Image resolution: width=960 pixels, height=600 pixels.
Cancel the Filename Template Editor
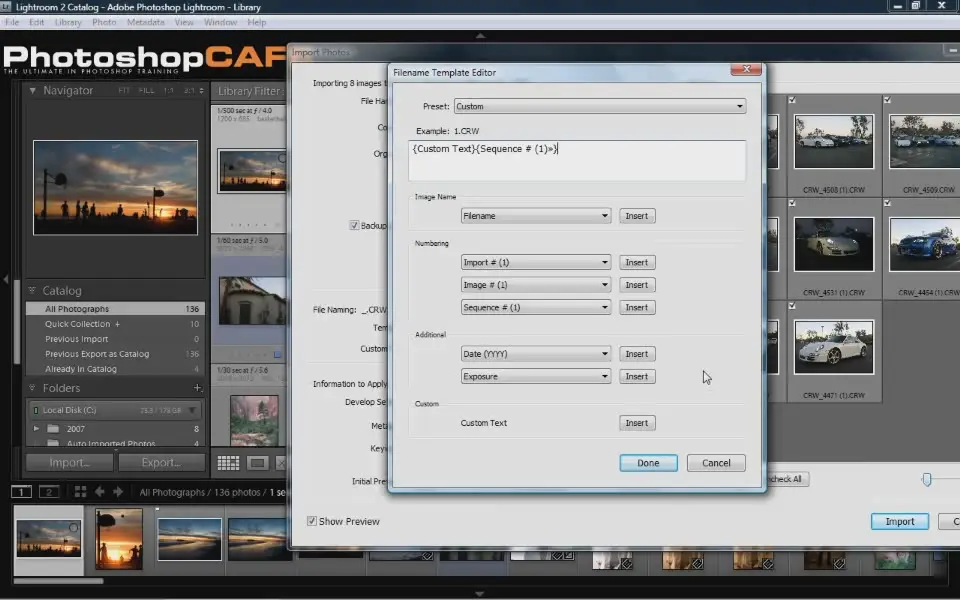(x=716, y=463)
